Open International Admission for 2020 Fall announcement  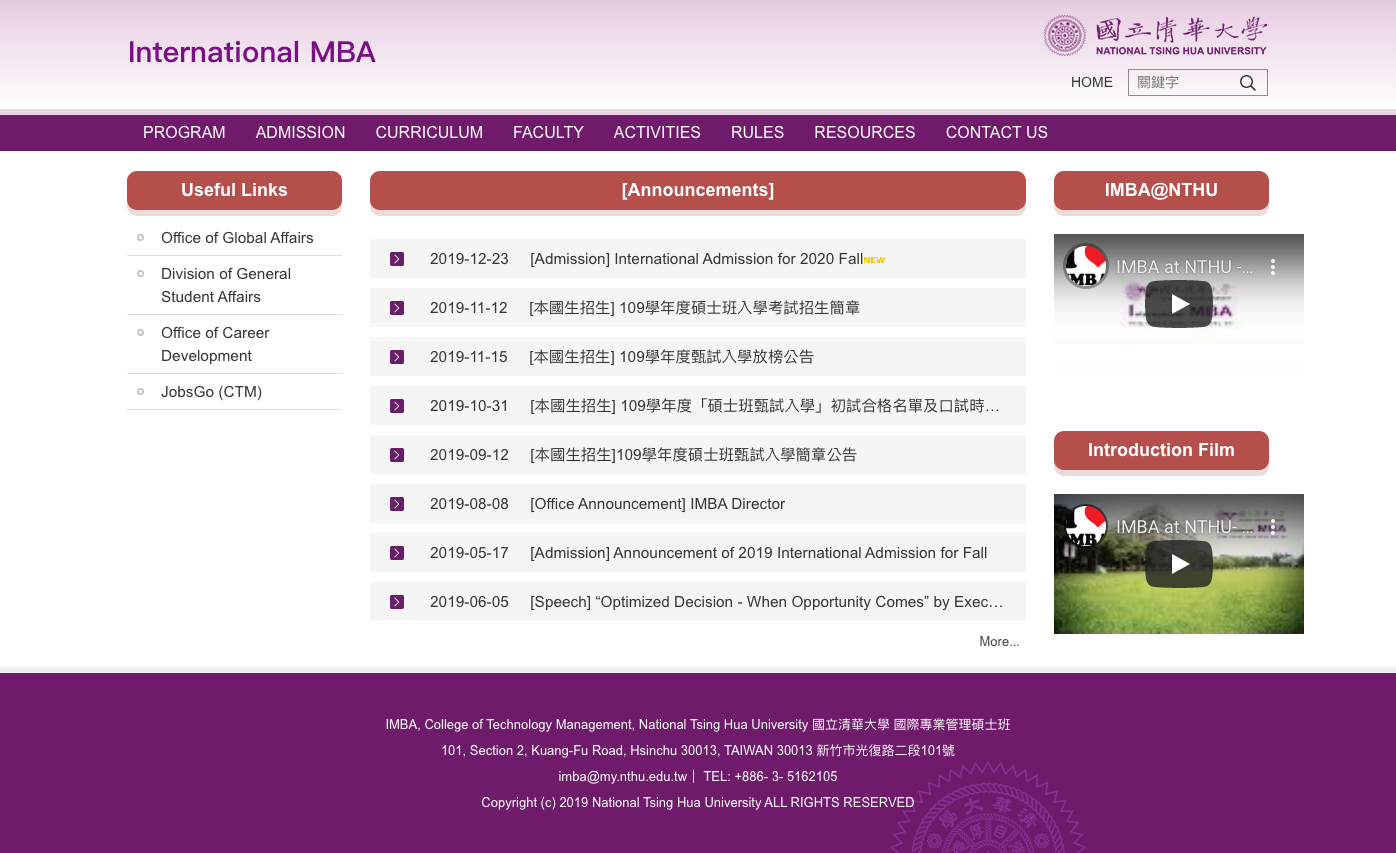(696, 259)
